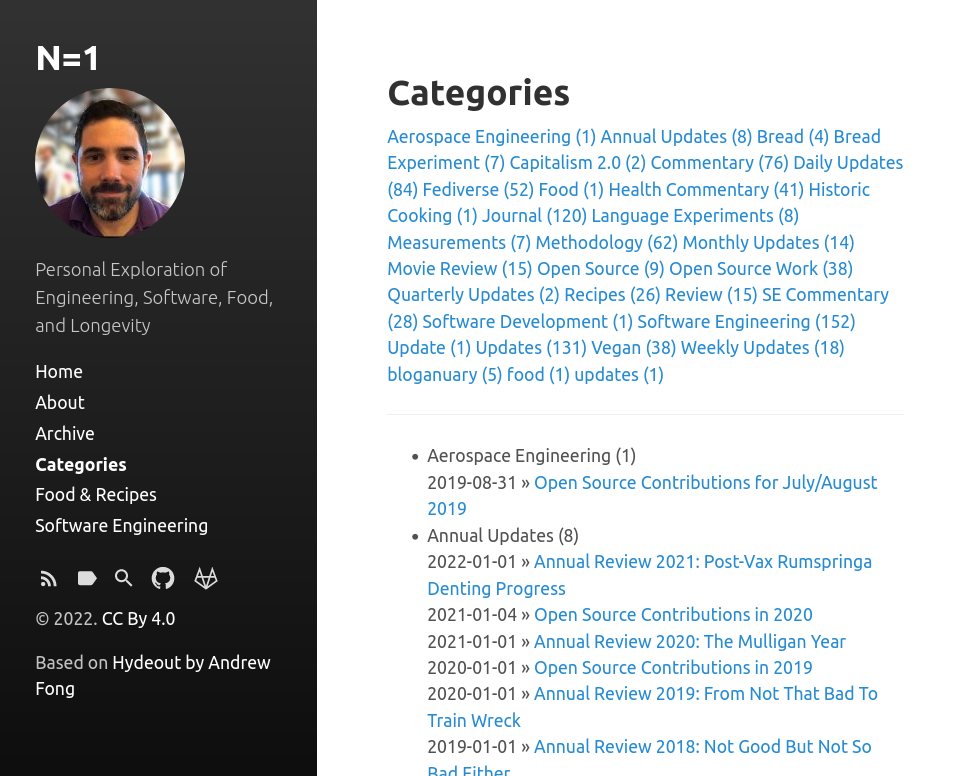Visit the GitLab profile icon
This screenshot has width=974, height=776.
click(206, 579)
